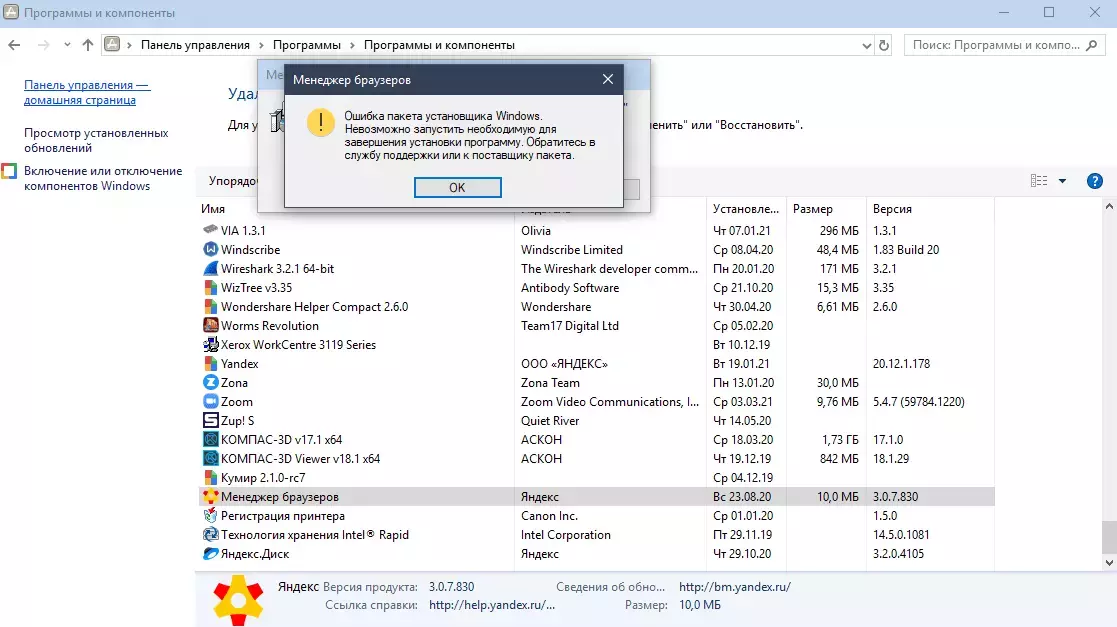Go back with the back arrow
This screenshot has width=1117, height=627.
click(14, 45)
